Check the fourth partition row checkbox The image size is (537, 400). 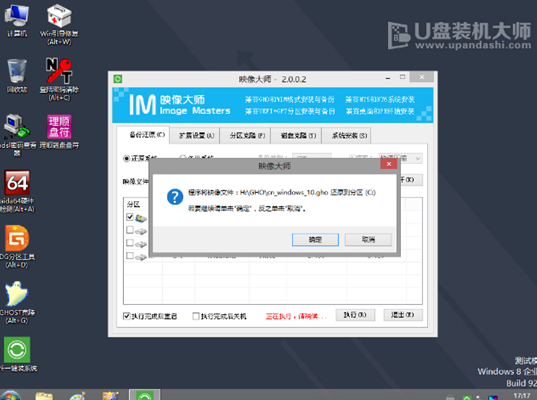pyautogui.click(x=129, y=255)
